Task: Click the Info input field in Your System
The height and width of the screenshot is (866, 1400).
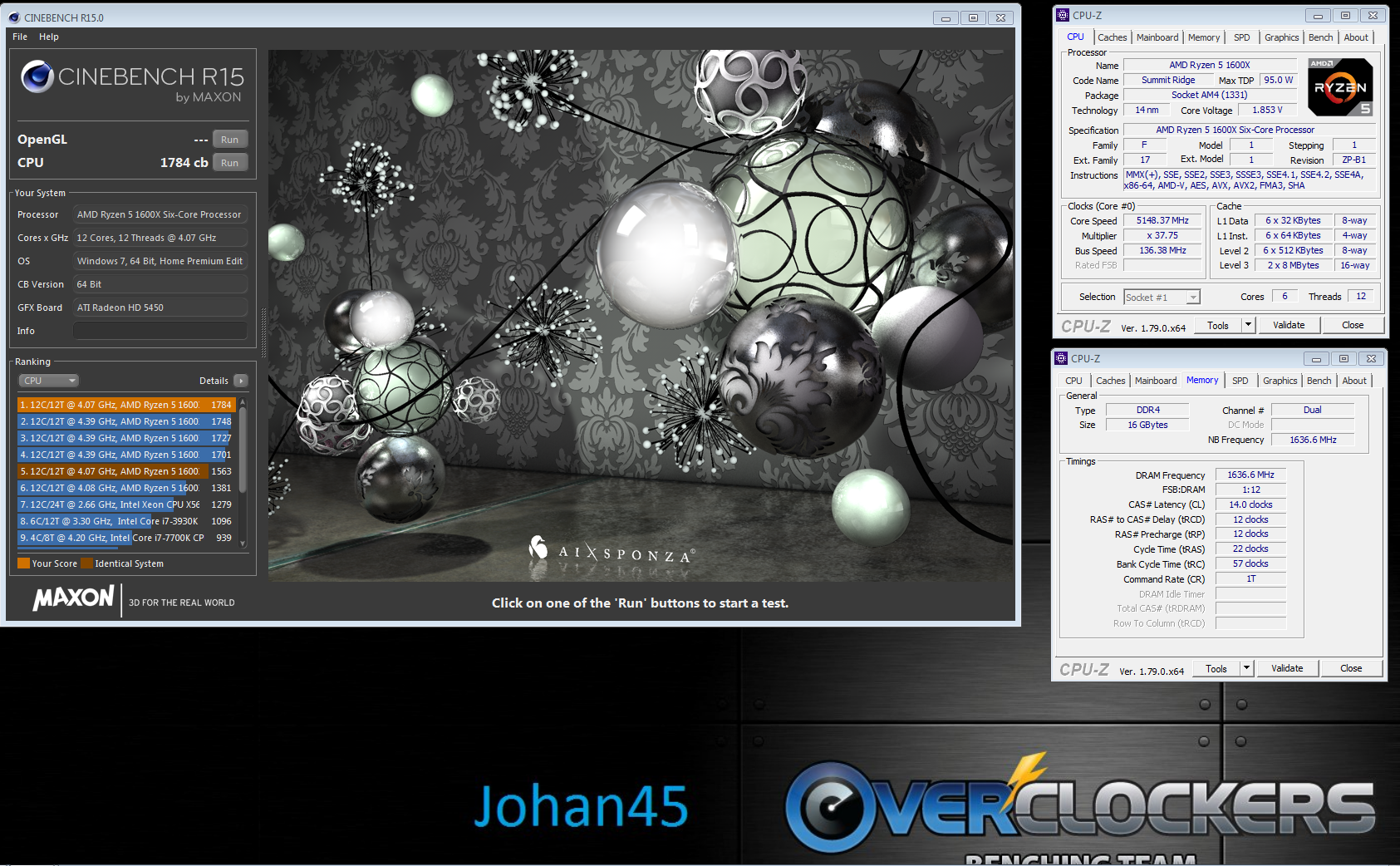Action: (x=160, y=331)
